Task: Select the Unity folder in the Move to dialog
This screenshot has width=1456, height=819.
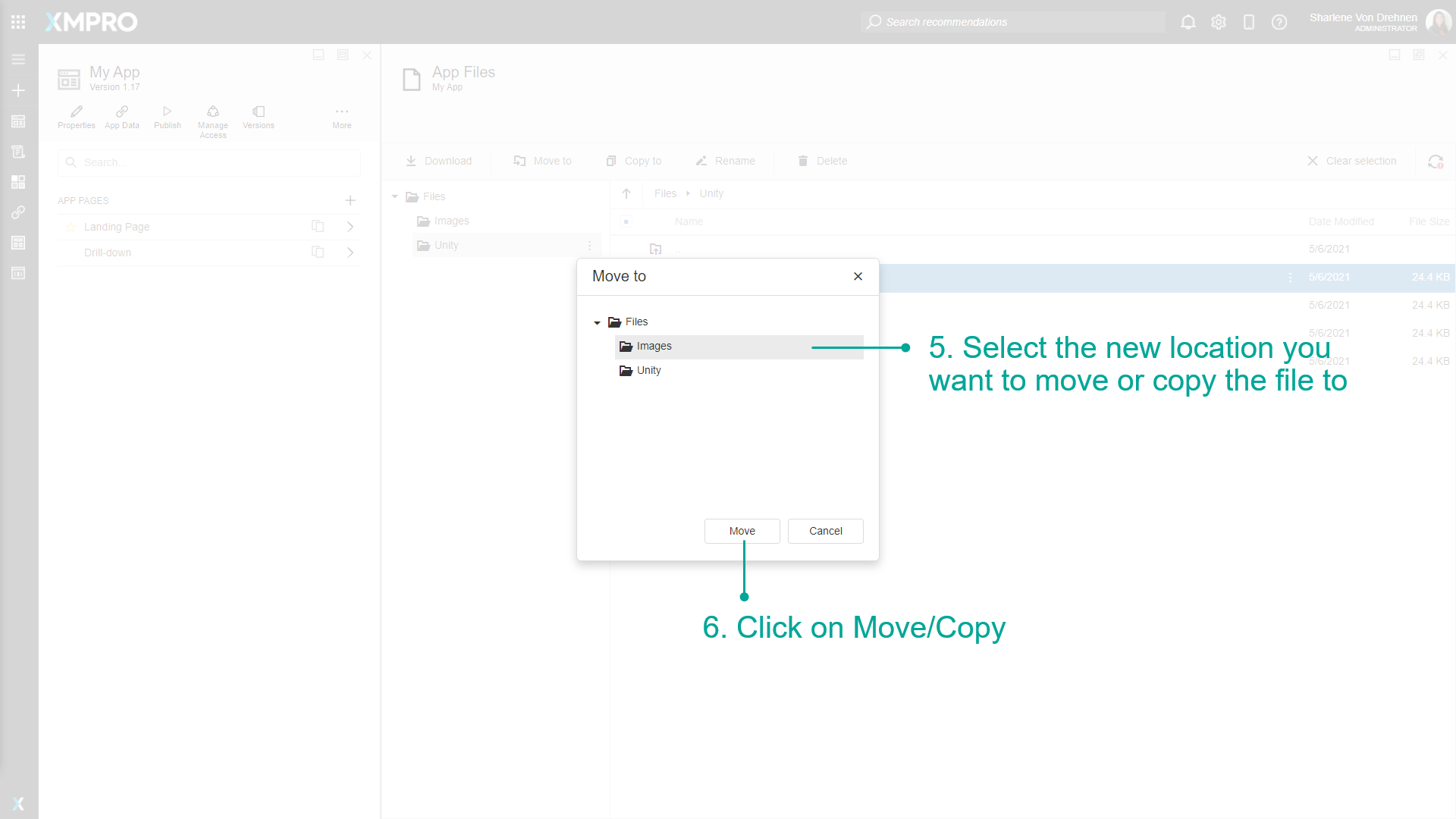Action: tap(648, 370)
